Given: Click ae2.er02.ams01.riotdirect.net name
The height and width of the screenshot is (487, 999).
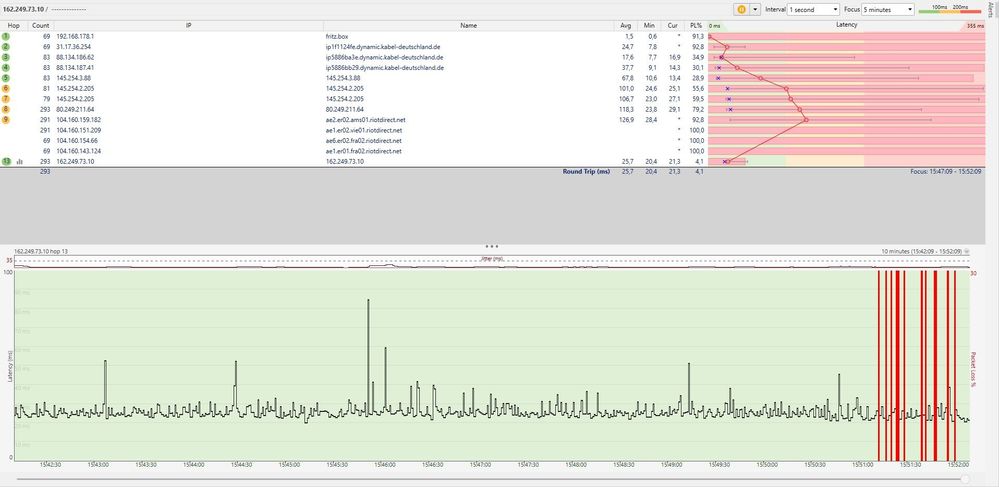Looking at the screenshot, I should [x=365, y=119].
